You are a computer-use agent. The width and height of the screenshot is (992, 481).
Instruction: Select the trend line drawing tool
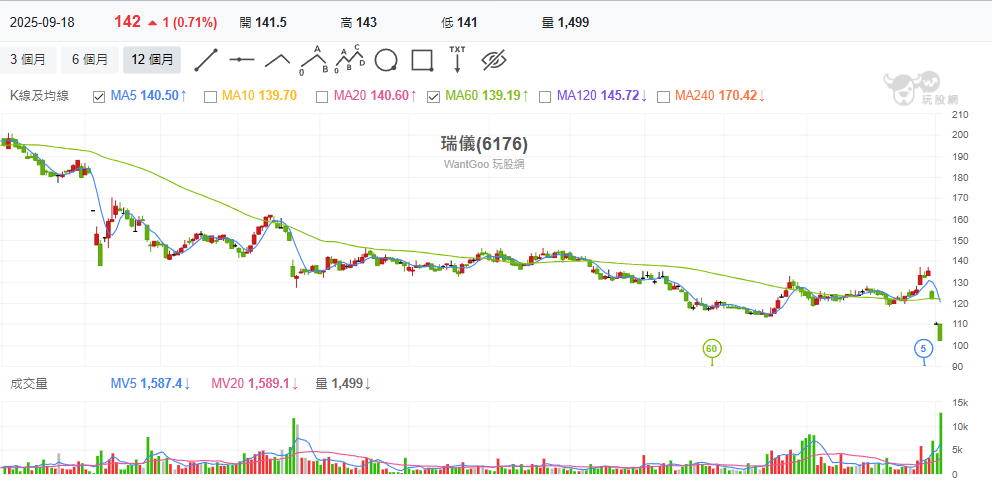[206, 60]
